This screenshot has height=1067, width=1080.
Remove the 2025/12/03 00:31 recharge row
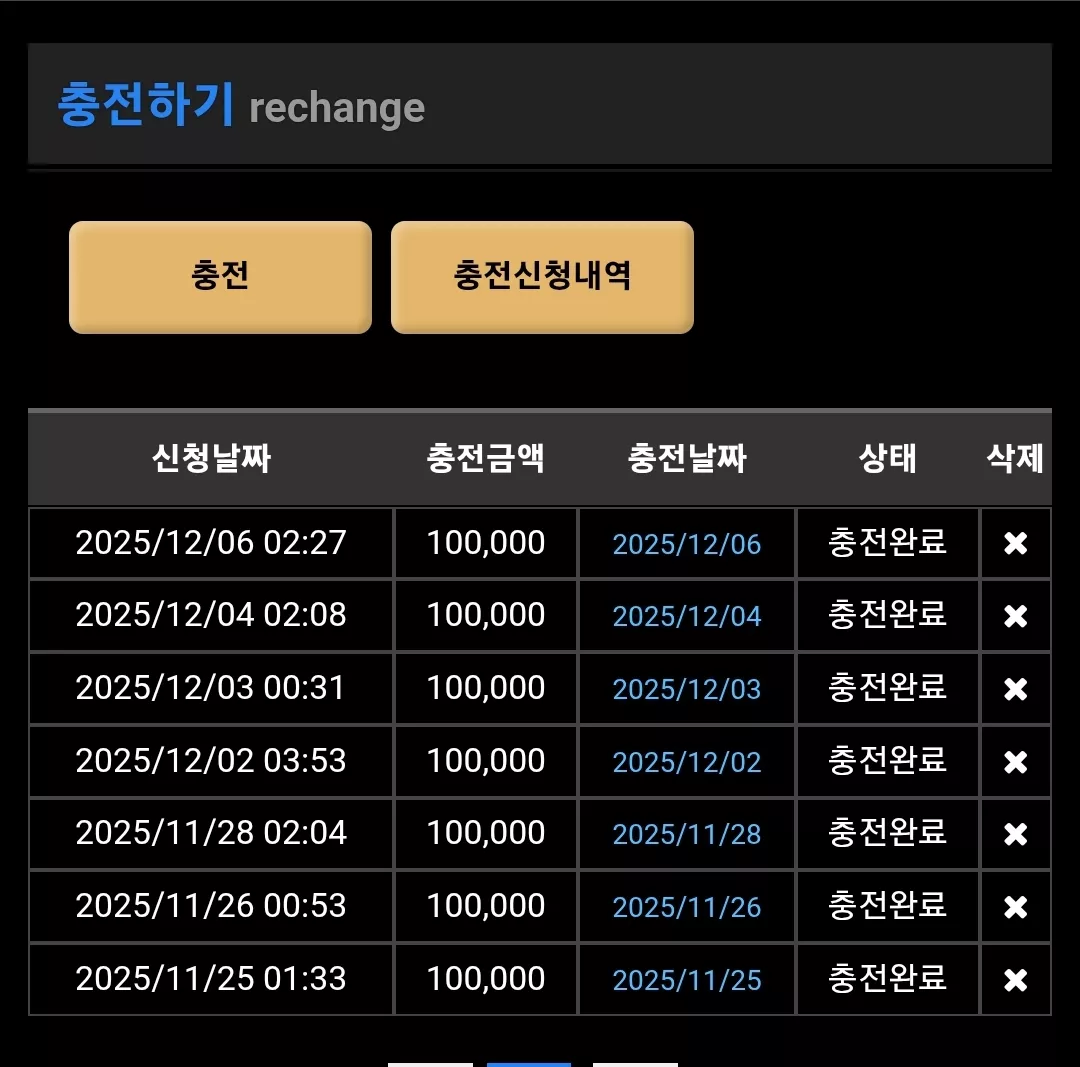pos(1015,689)
